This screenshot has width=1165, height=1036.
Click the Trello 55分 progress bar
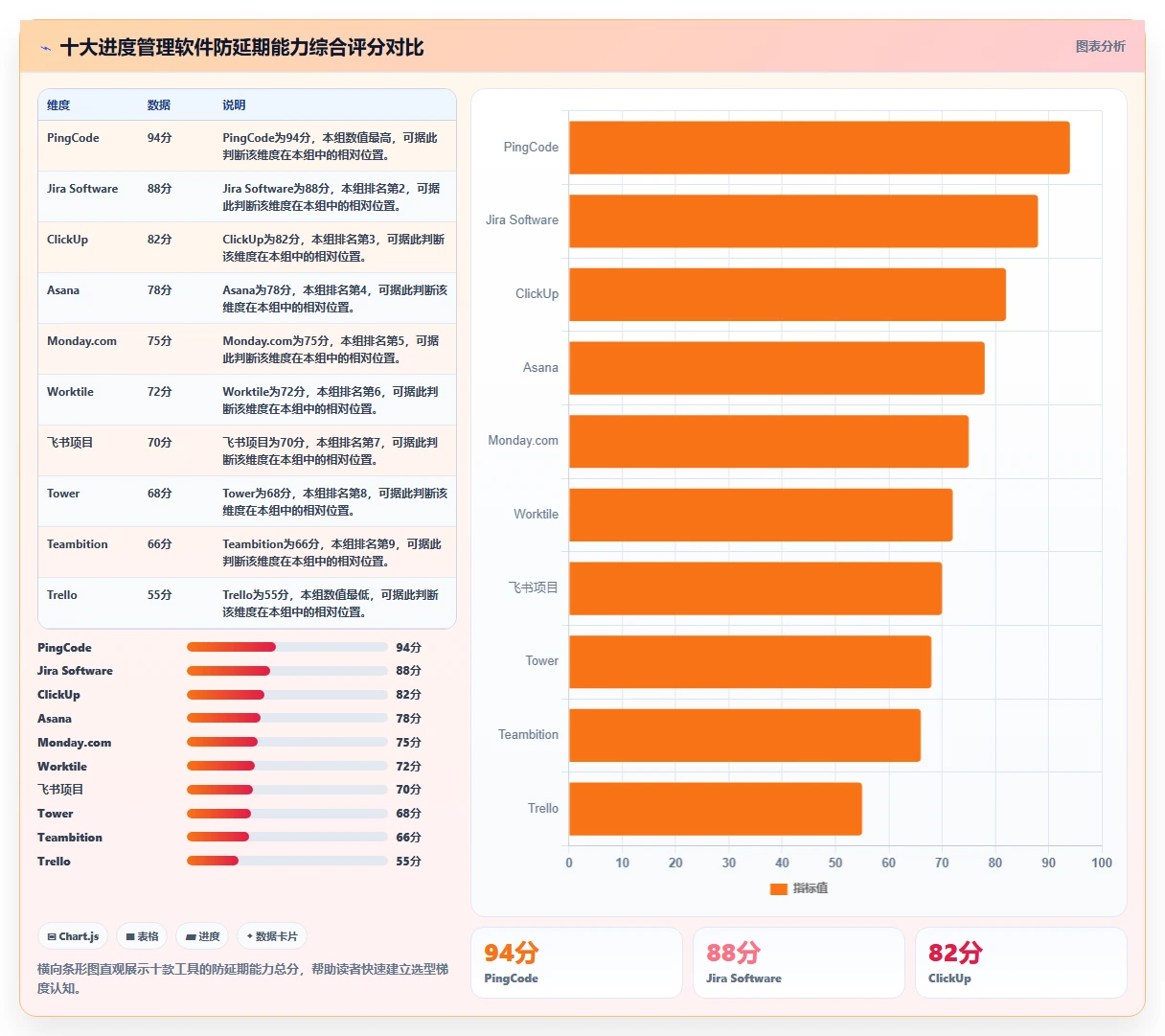(x=287, y=861)
